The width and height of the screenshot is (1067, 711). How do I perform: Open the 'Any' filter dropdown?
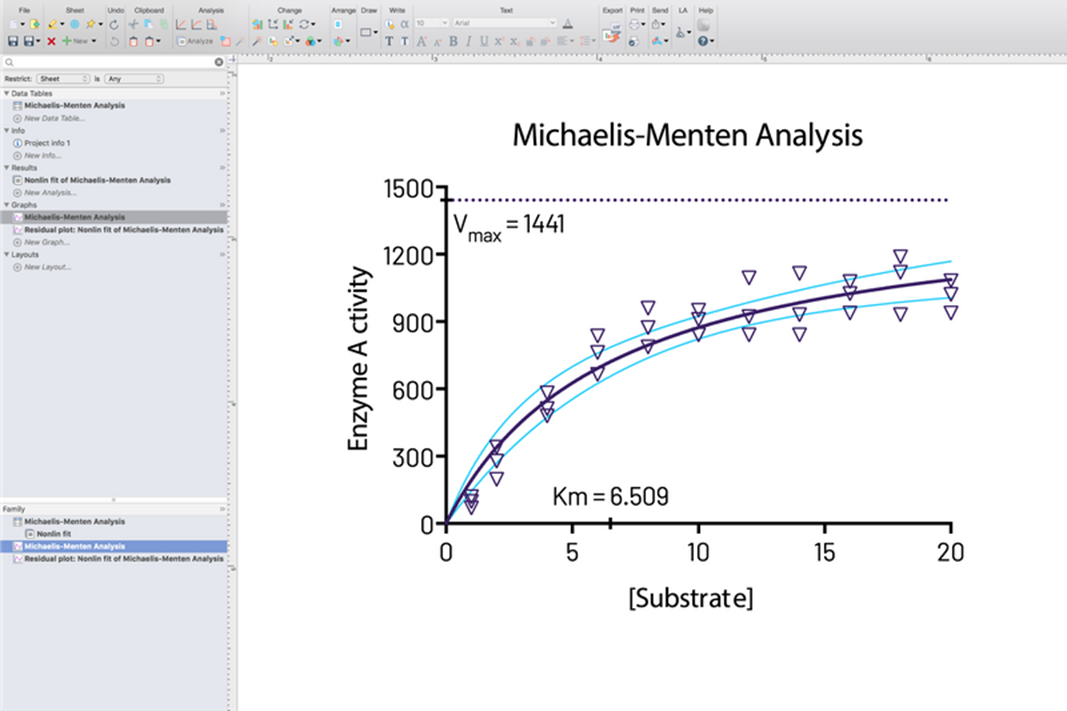click(133, 78)
